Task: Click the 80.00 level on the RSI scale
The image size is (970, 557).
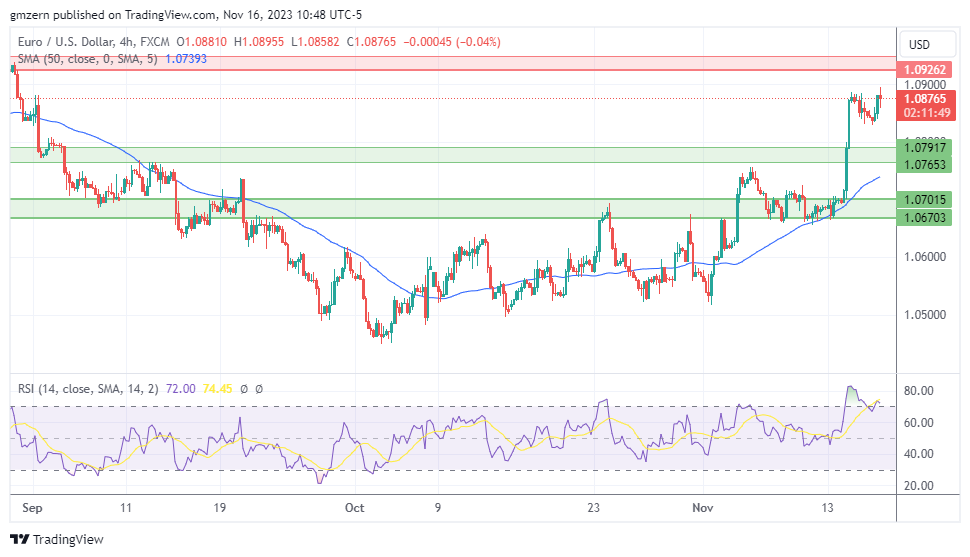Action: pos(918,390)
